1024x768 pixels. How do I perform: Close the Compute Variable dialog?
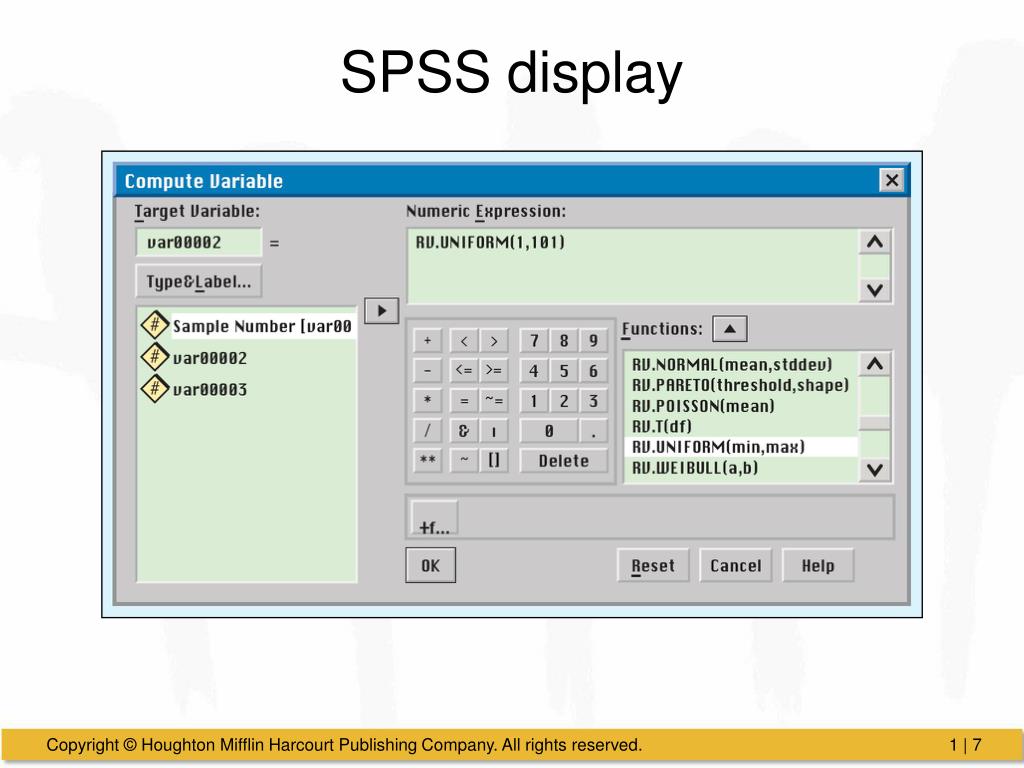[891, 180]
